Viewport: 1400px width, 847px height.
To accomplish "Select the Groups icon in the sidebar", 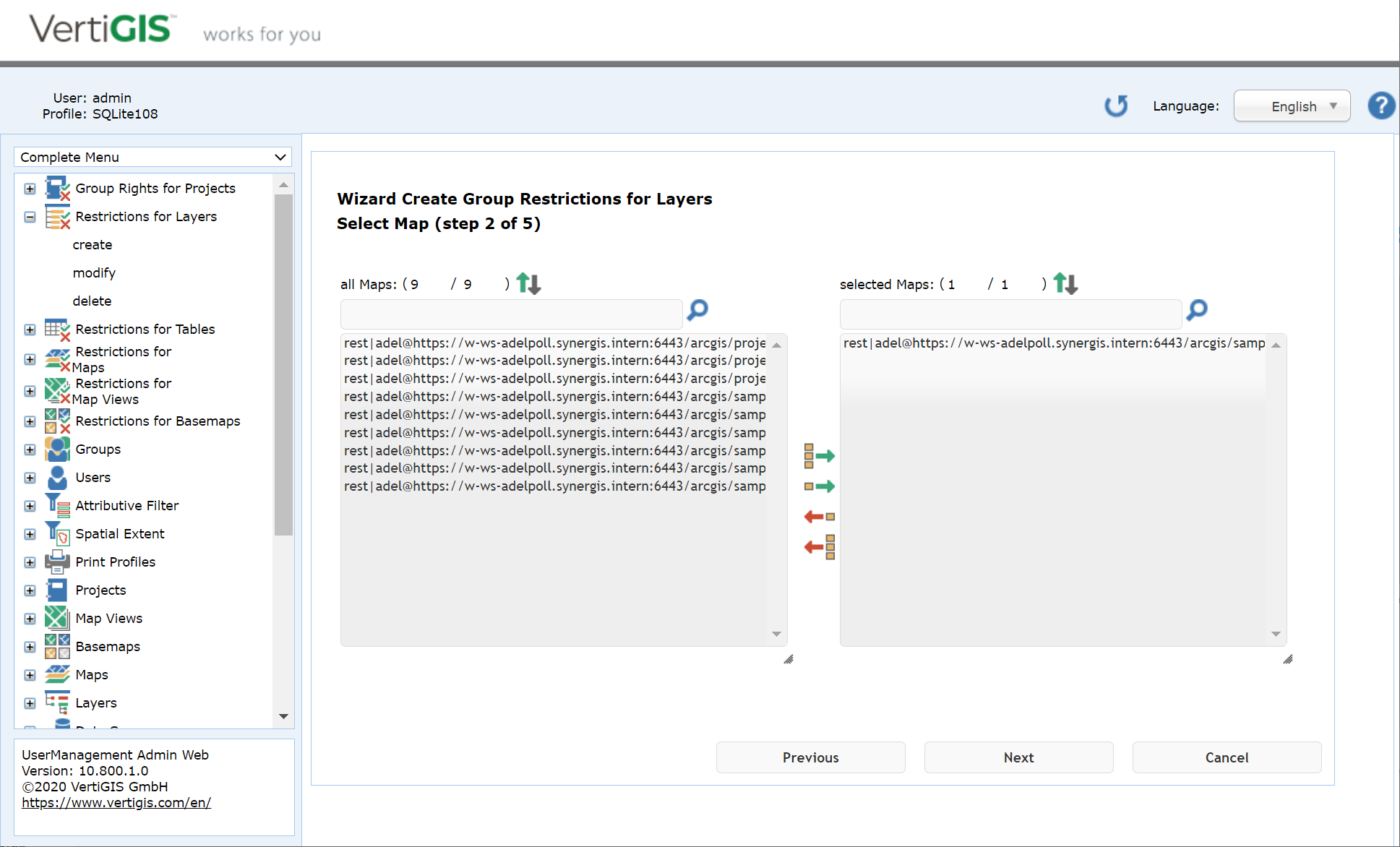I will 57,449.
